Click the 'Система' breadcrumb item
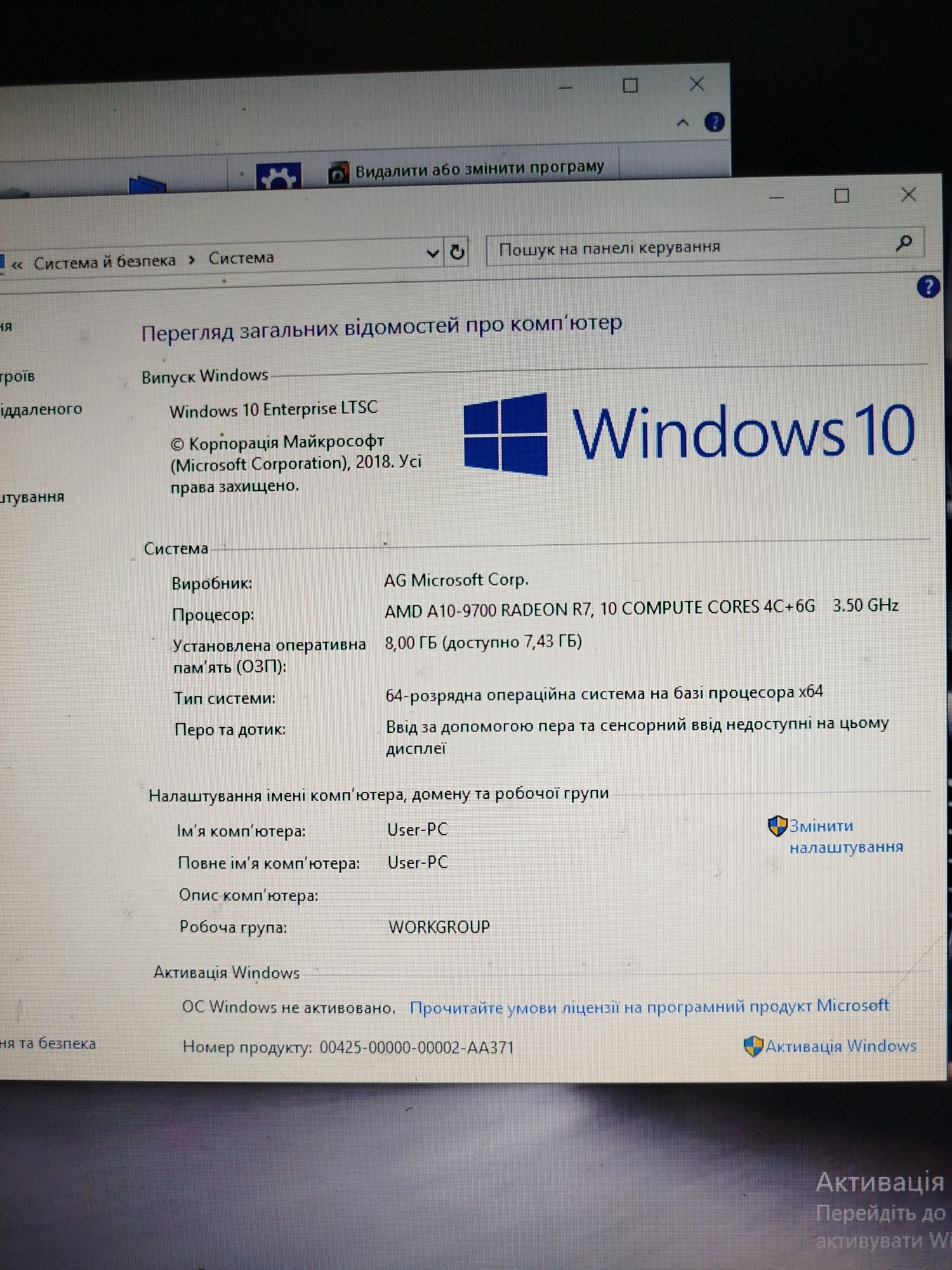Image resolution: width=952 pixels, height=1270 pixels. point(241,258)
